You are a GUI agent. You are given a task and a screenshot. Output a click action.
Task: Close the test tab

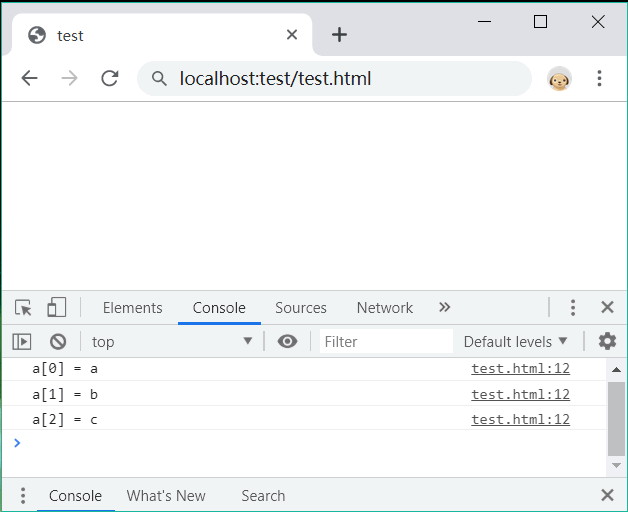coord(292,34)
